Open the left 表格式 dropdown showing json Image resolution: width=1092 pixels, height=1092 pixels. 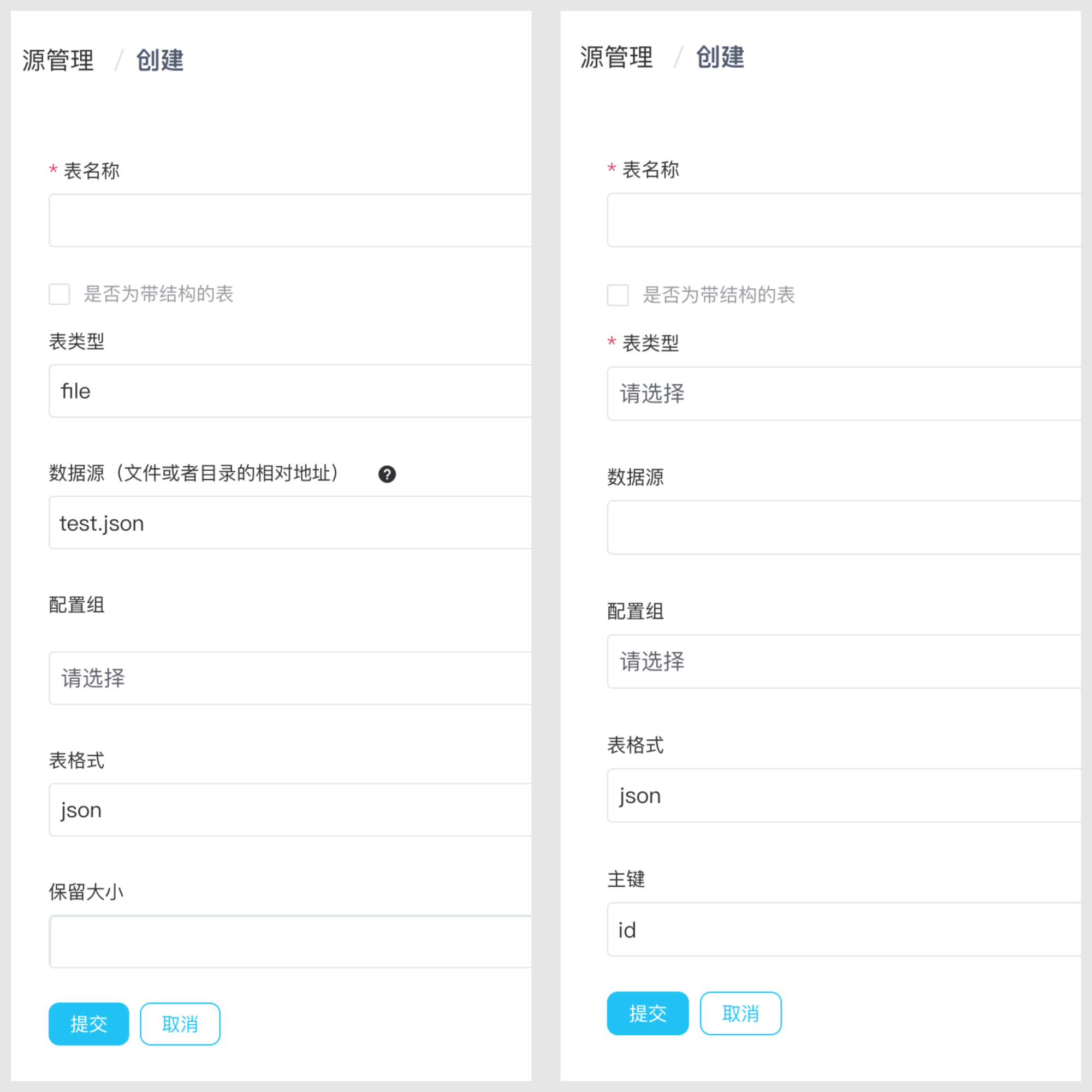point(289,810)
